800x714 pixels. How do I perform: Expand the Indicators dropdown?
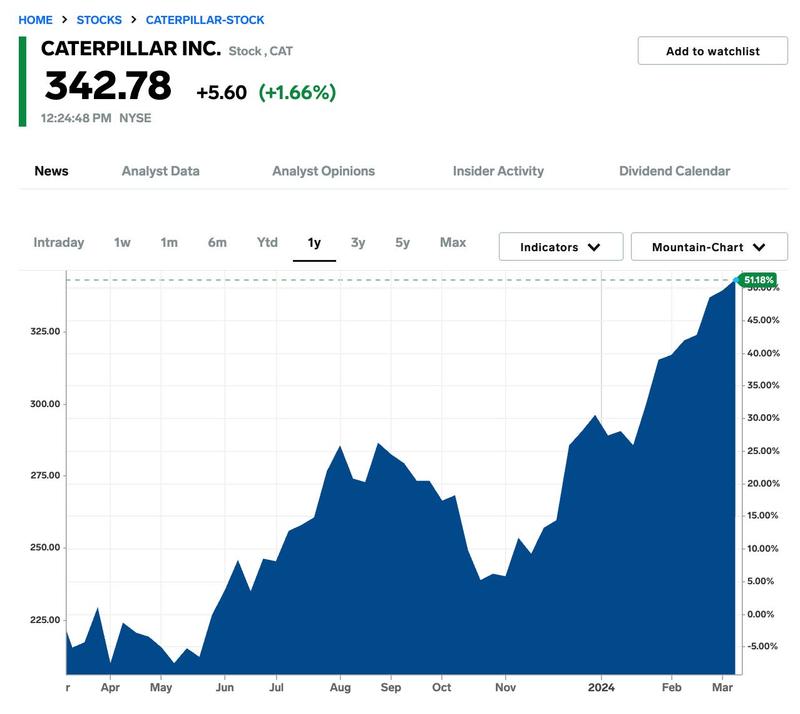tap(561, 247)
